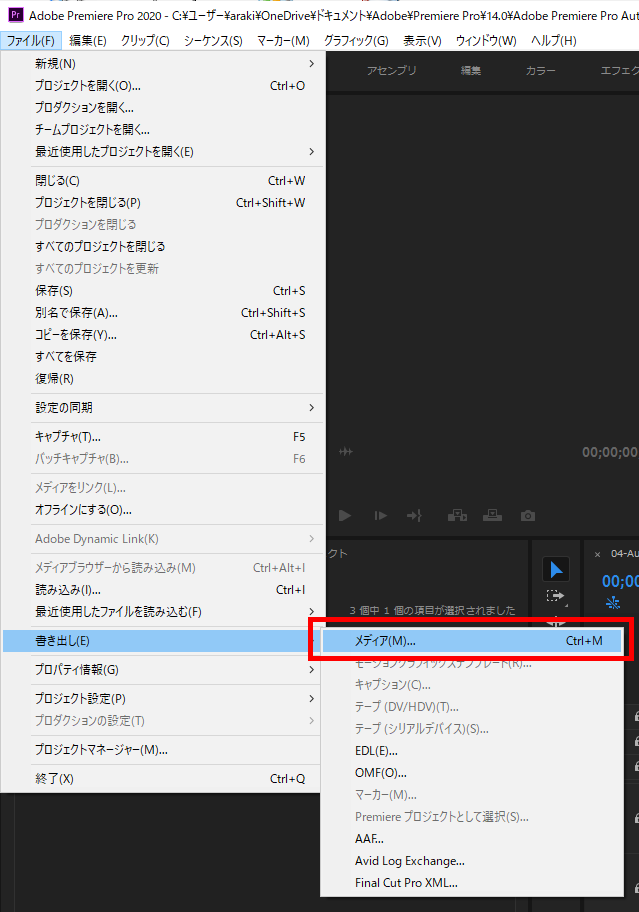
Task: Click the Insert icon in the monitor controls
Action: [458, 515]
